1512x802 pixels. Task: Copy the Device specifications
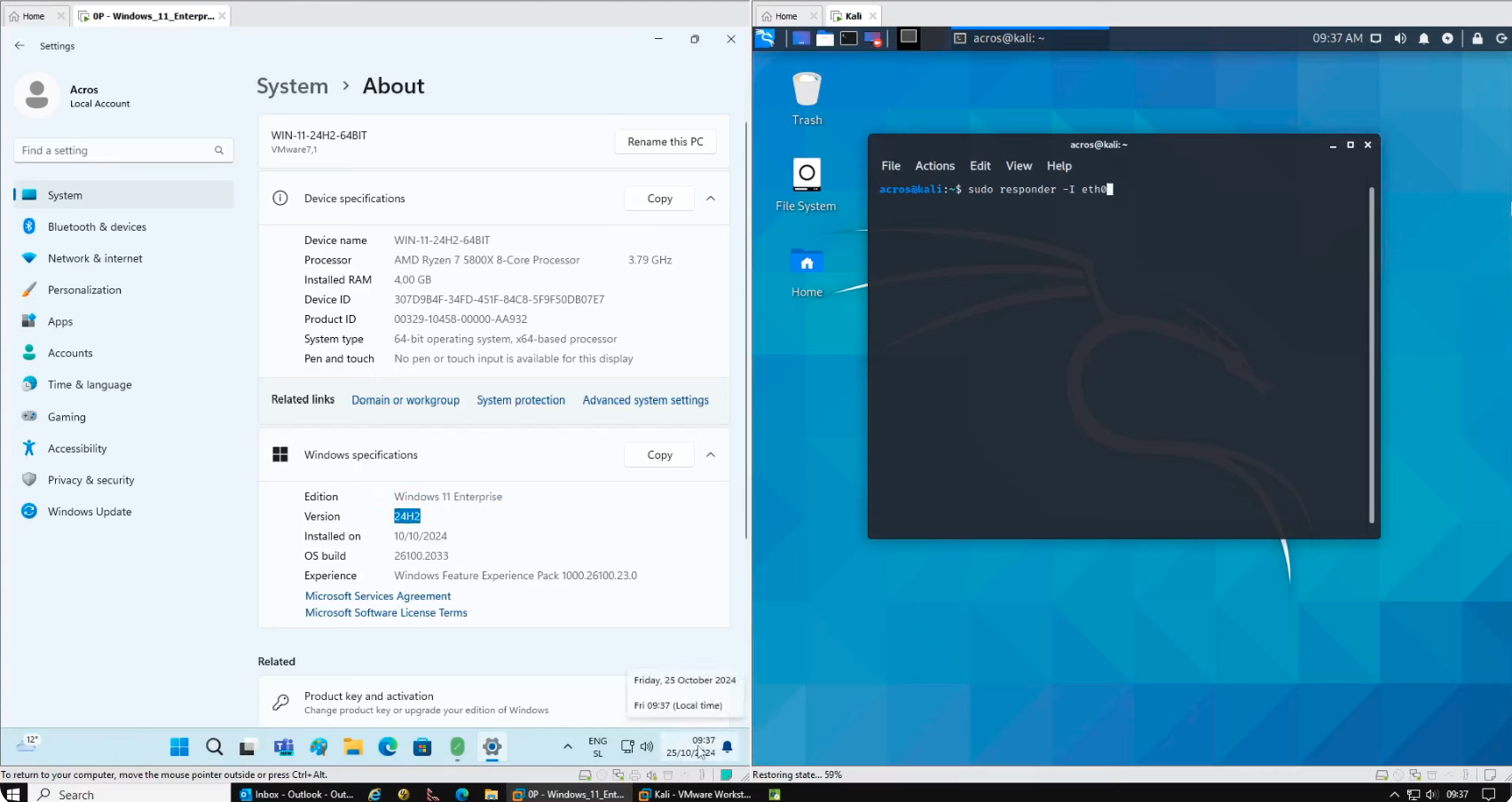click(660, 199)
